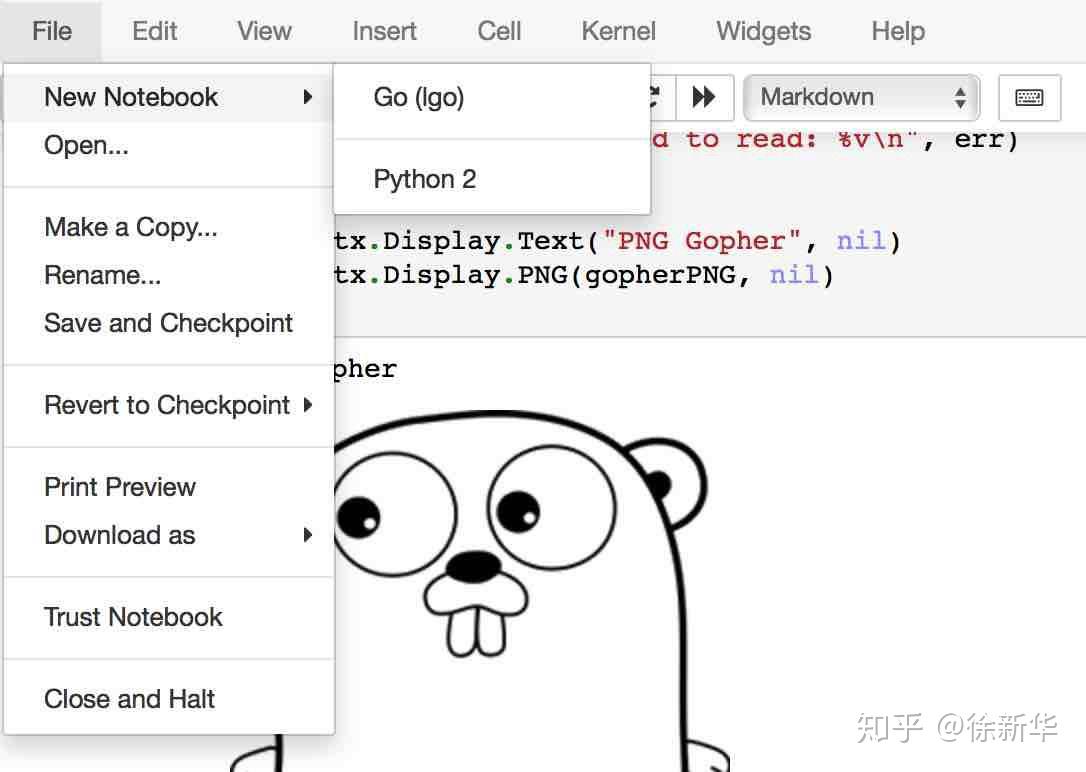Open the Kernel menu
1086x772 pixels.
[617, 31]
